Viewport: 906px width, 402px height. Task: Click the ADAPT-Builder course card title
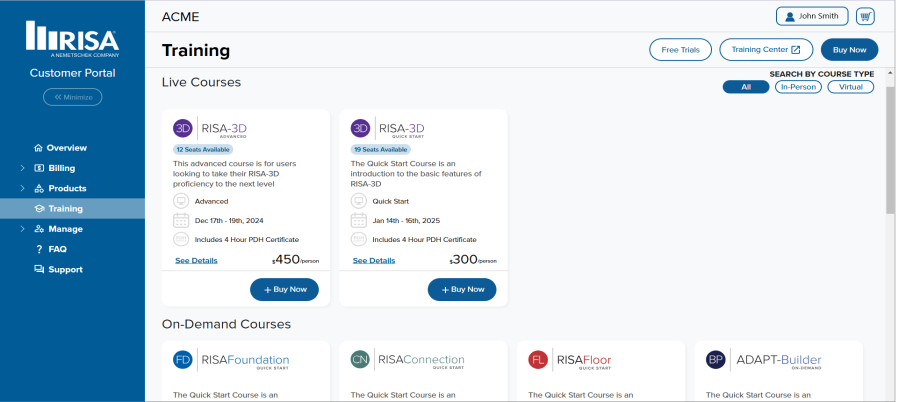pos(778,361)
